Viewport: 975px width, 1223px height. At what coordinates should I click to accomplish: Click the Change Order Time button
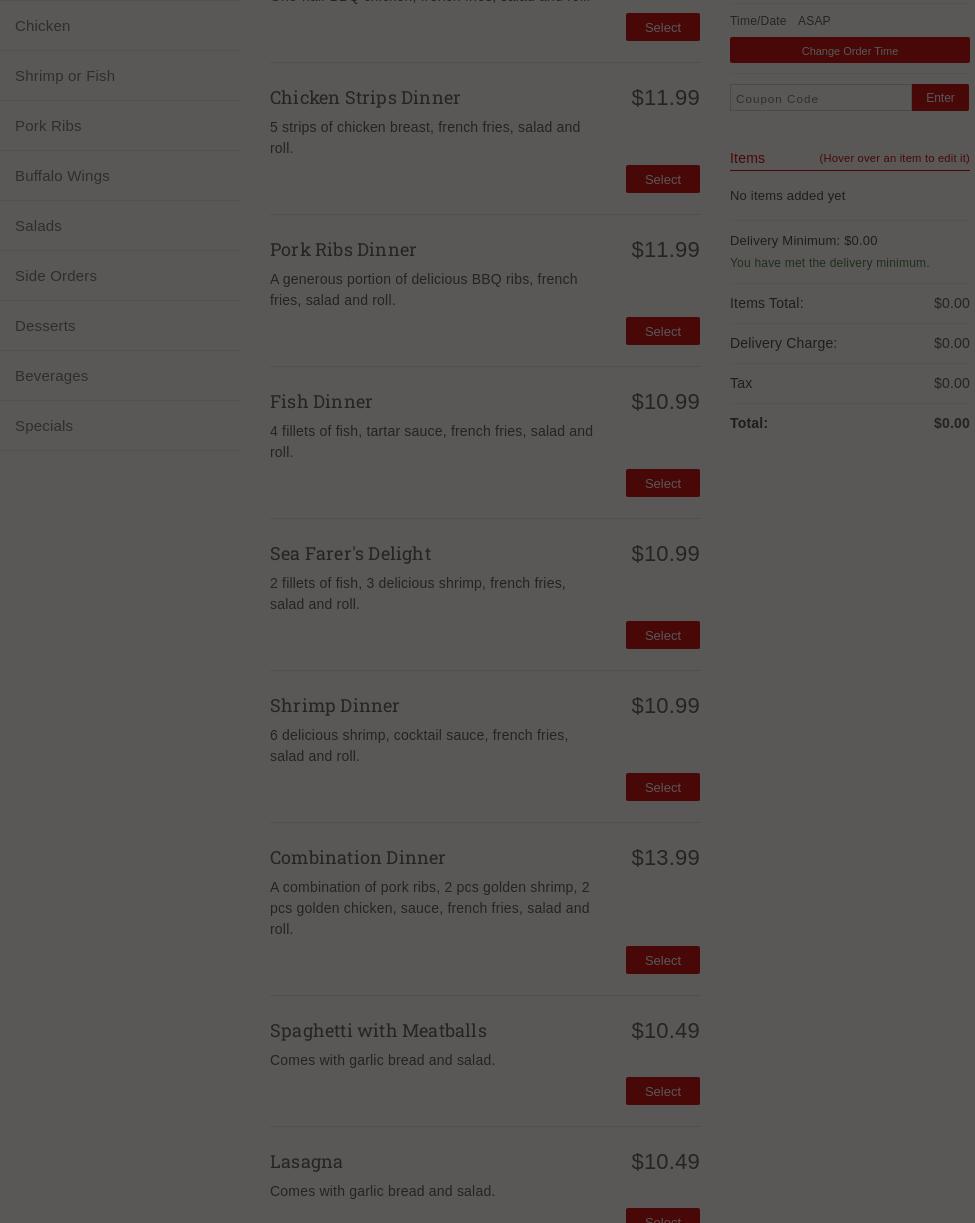coord(849,50)
